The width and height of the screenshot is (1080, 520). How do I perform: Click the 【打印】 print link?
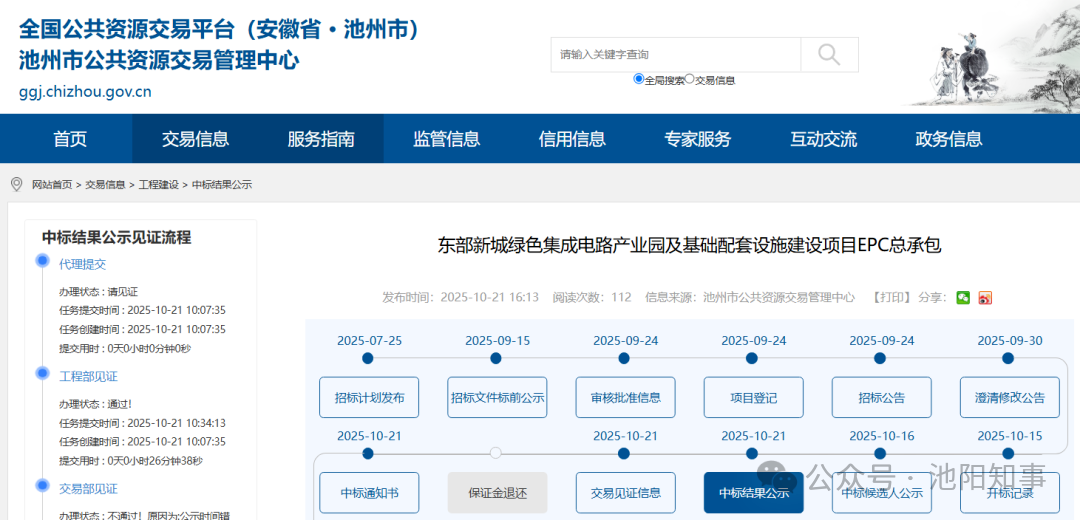pos(890,297)
